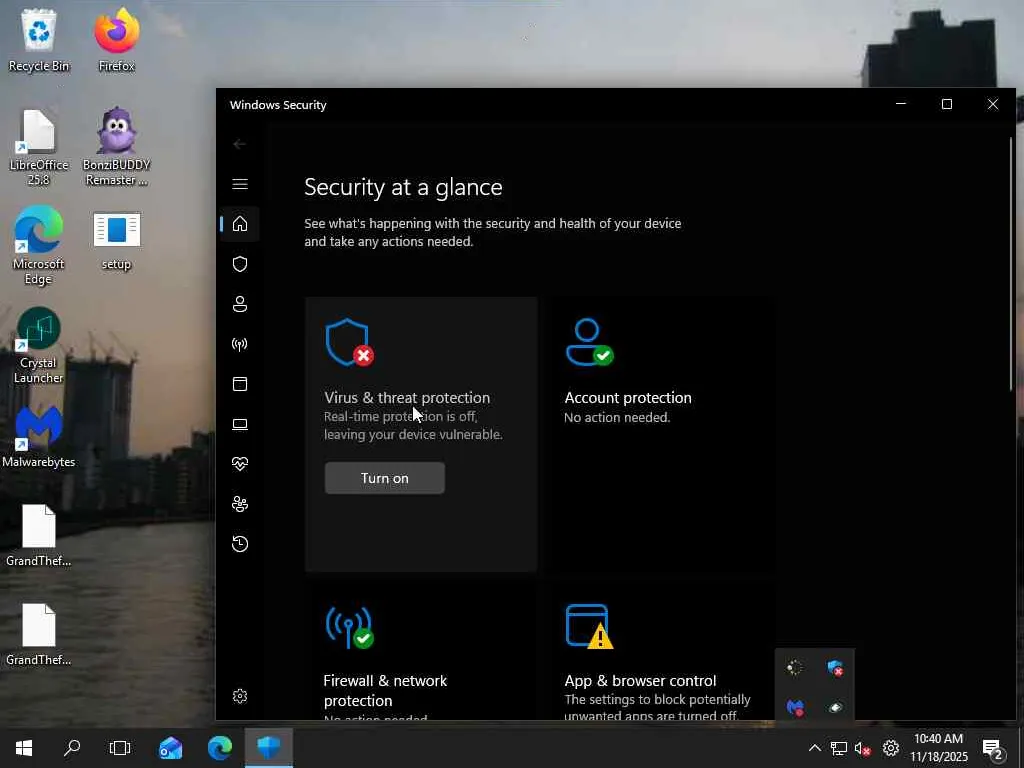
Task: Click the Account protection tile icon
Action: coord(589,342)
